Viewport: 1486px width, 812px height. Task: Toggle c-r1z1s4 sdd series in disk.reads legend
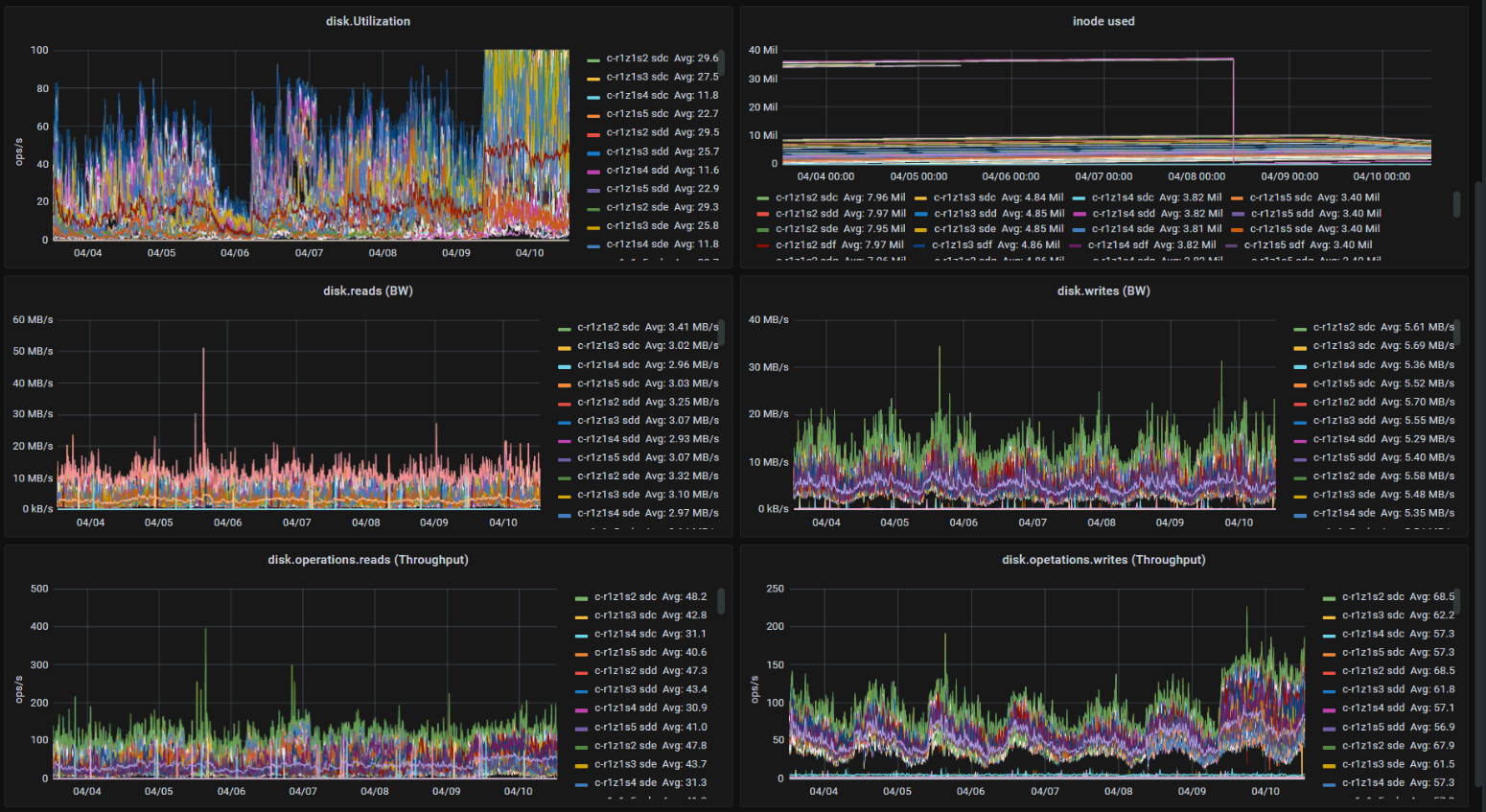[x=608, y=439]
